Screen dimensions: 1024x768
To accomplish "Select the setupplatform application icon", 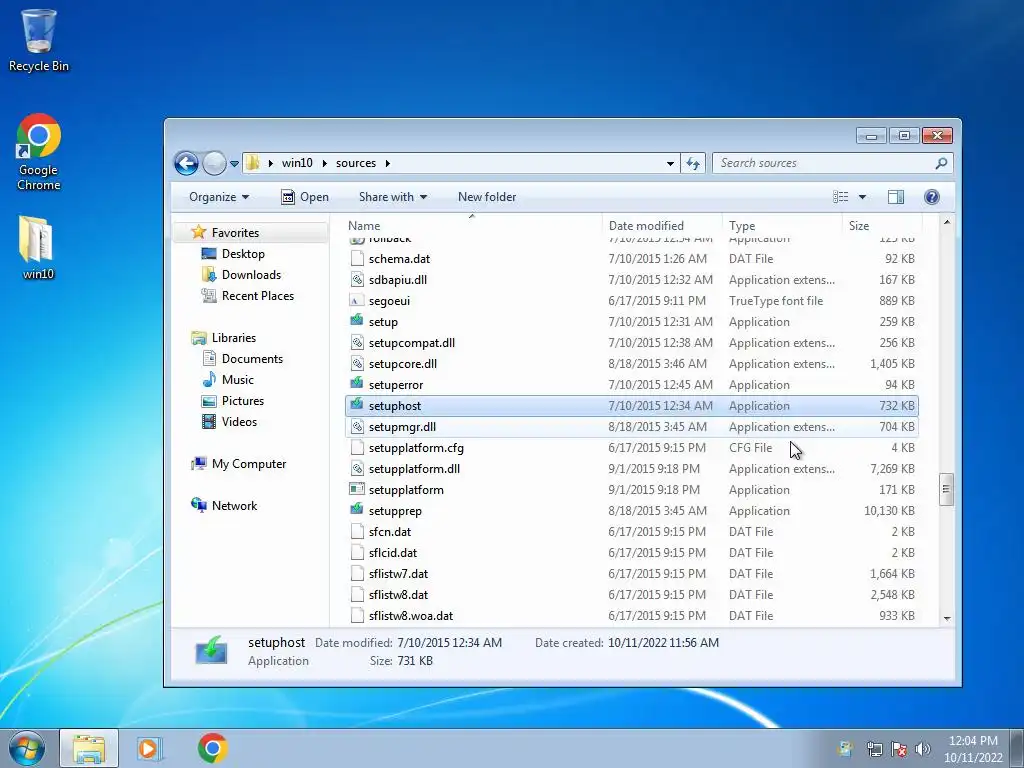I will point(357,489).
